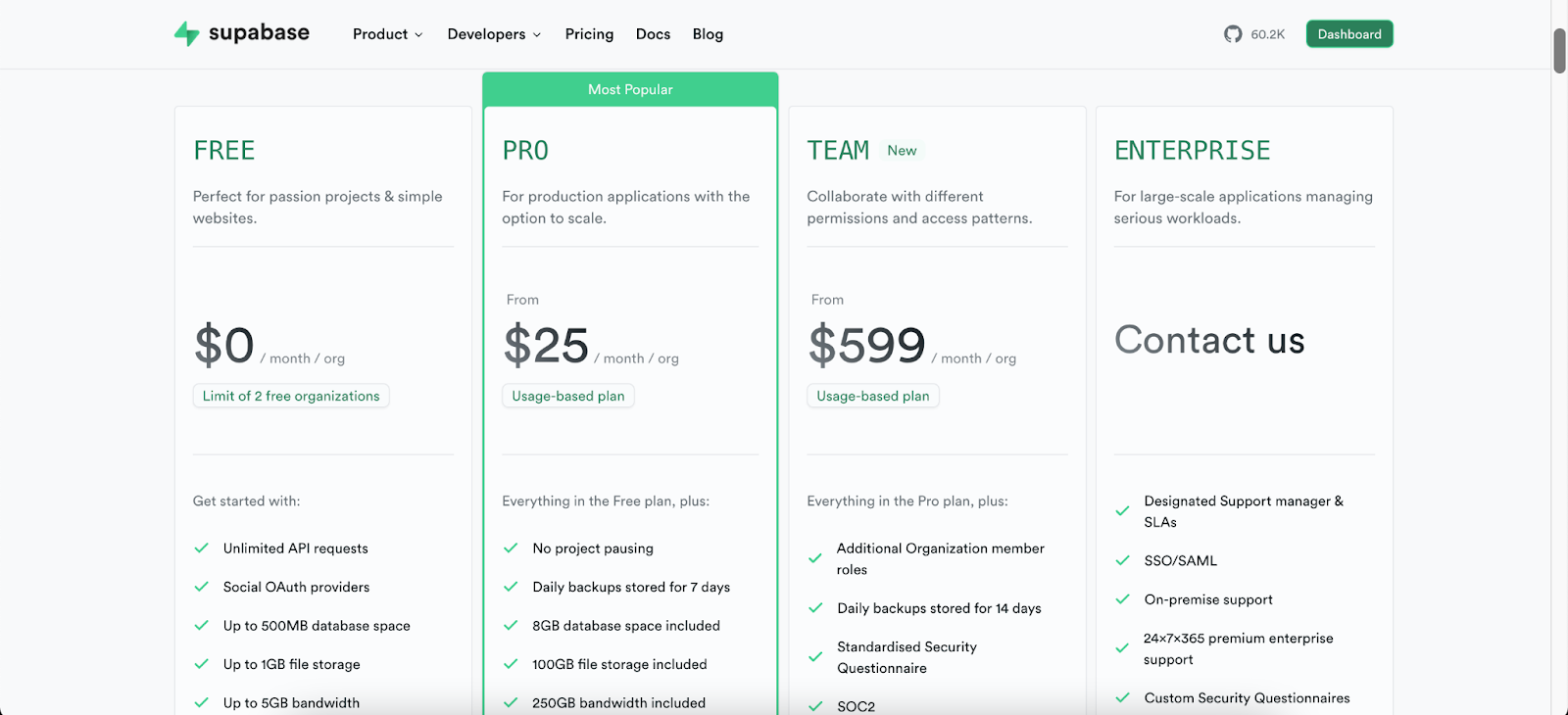
Task: Click the TEAM plan heading
Action: (838, 151)
